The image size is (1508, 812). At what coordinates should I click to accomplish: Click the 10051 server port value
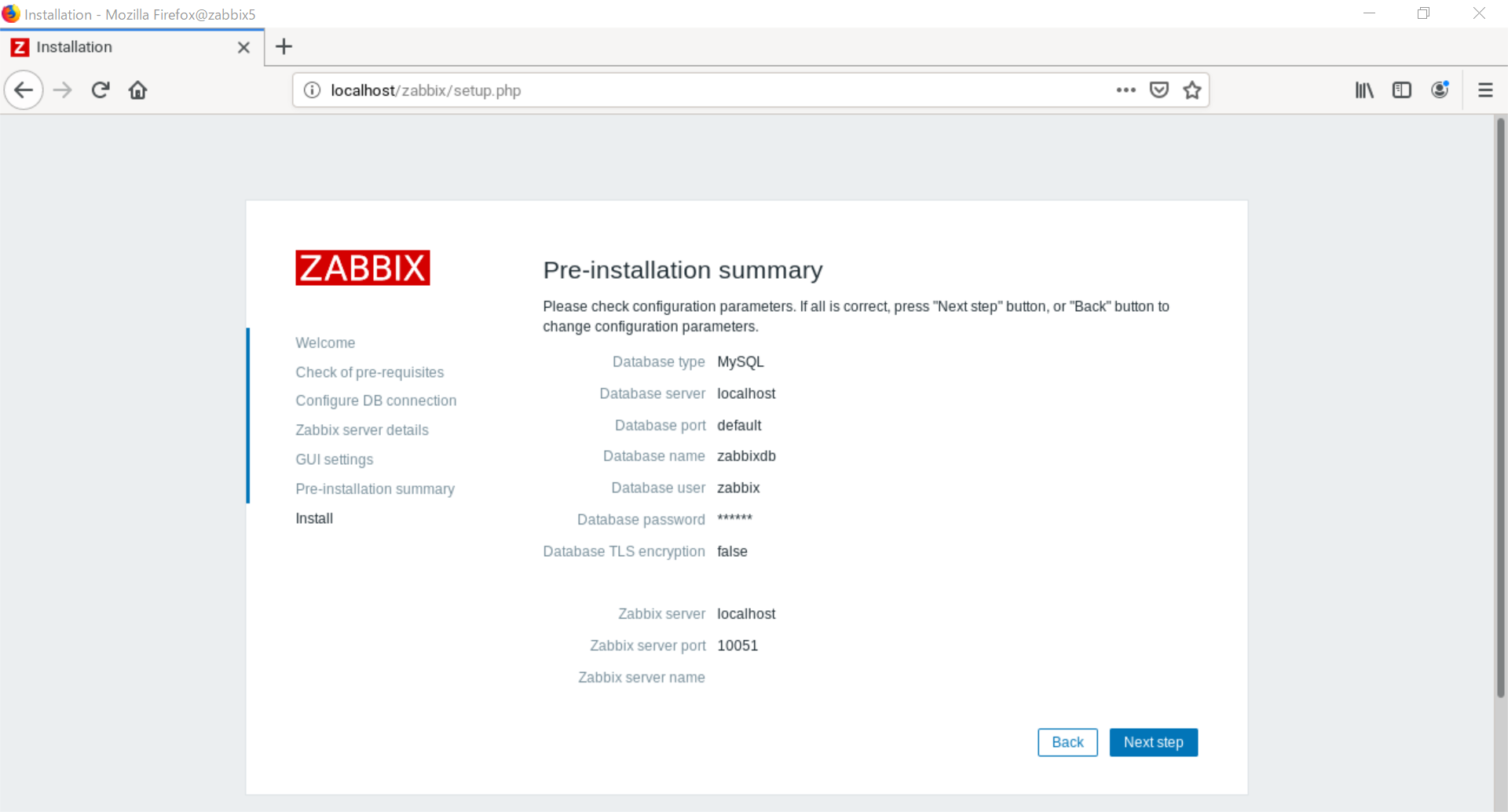click(738, 646)
